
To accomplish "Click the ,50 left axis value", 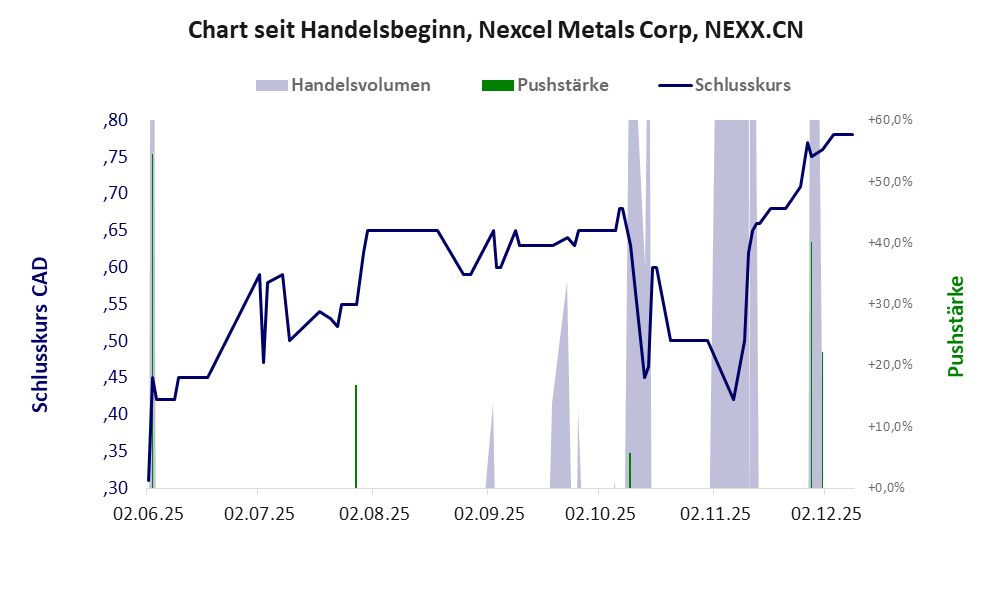I will (x=116, y=341).
